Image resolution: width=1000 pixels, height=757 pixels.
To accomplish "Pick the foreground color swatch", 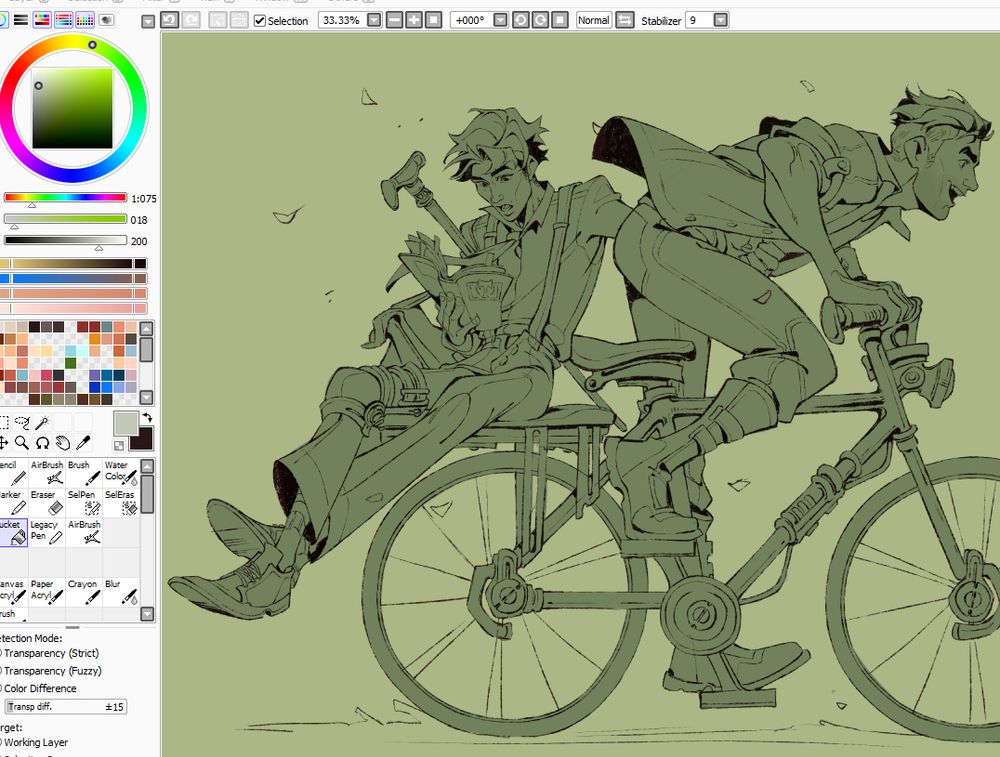I will [x=126, y=423].
